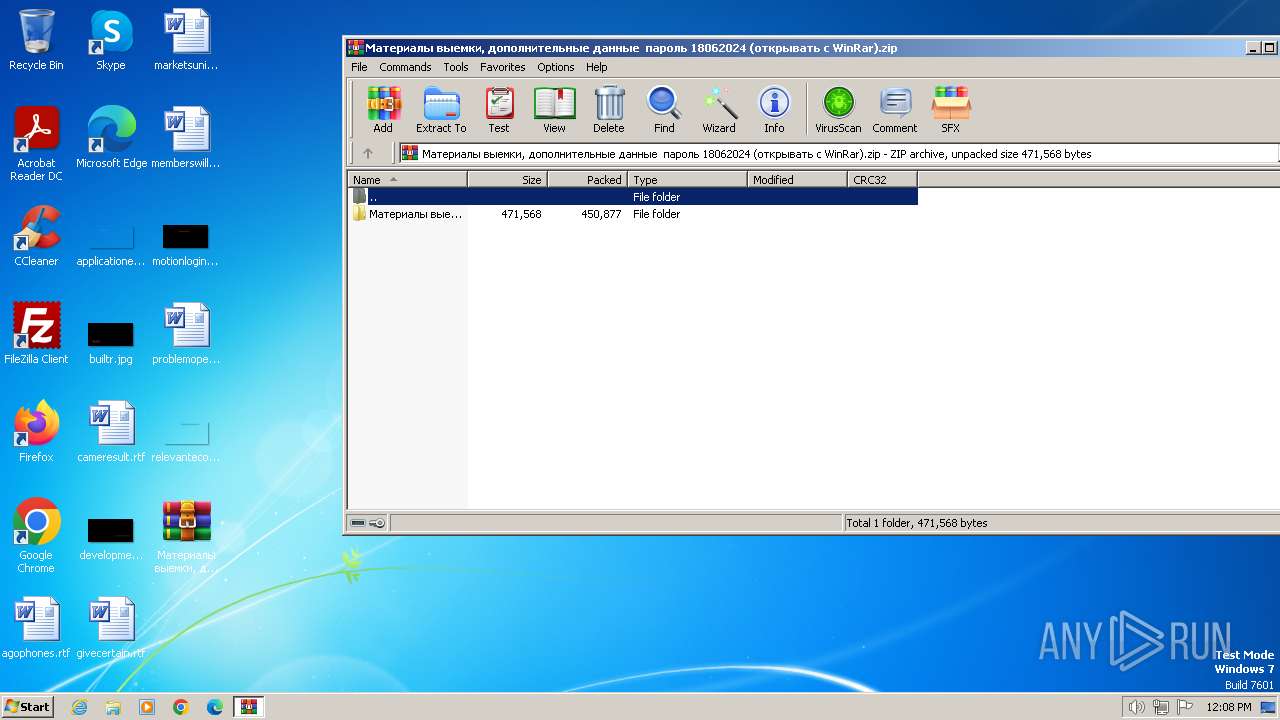Click the WinRAR taskbar button
The width and height of the screenshot is (1280, 720).
click(248, 707)
